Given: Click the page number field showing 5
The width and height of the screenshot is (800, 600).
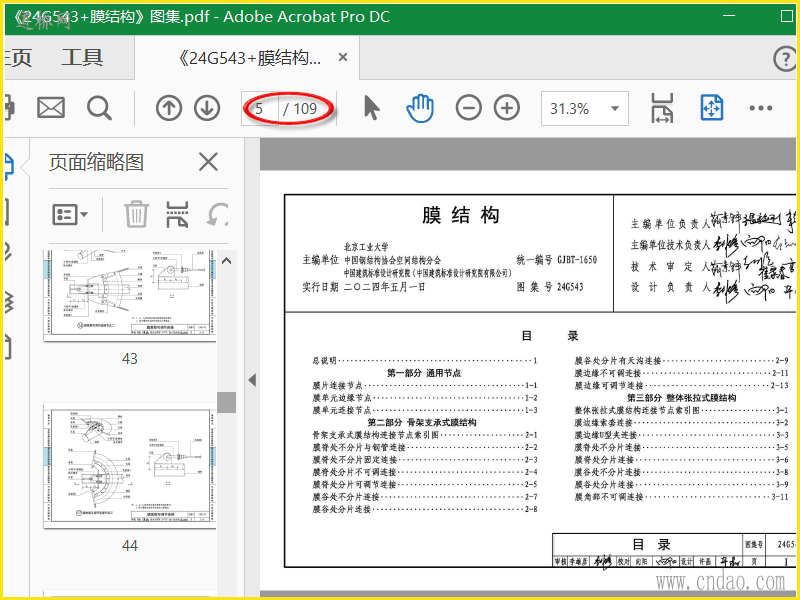Looking at the screenshot, I should 260,108.
